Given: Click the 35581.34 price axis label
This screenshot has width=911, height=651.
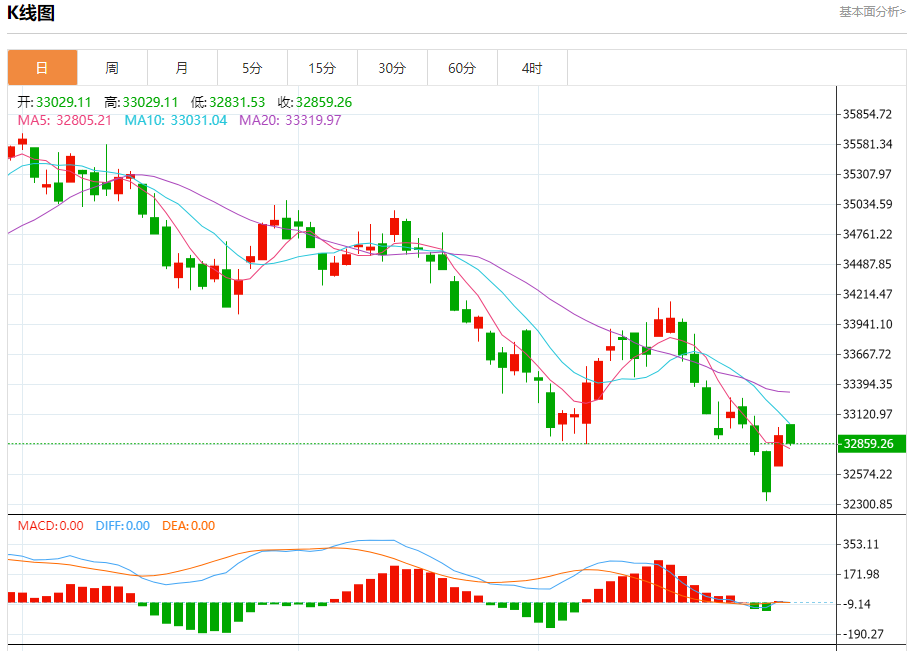Looking at the screenshot, I should [x=867, y=144].
